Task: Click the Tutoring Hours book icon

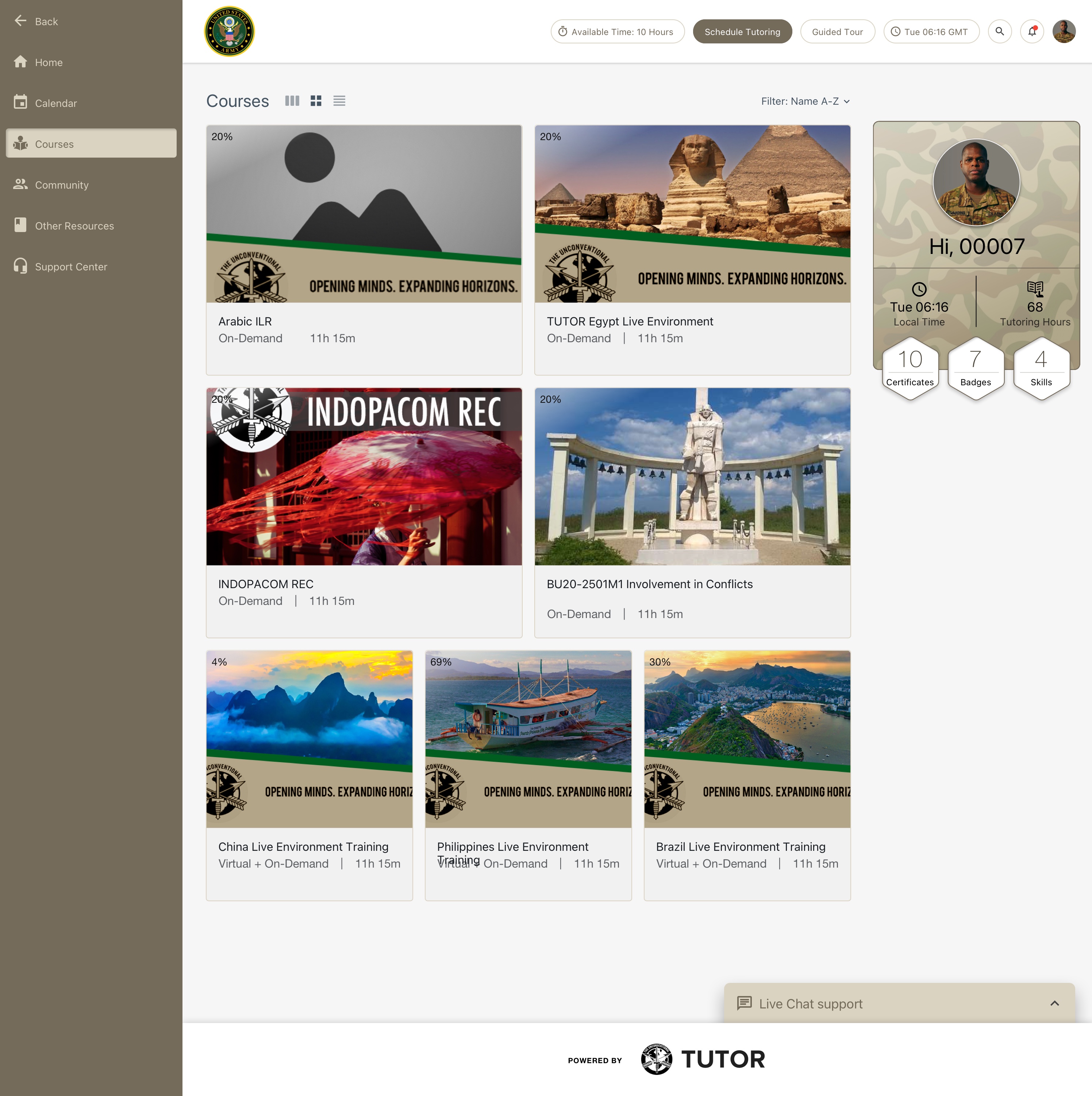Action: point(1035,289)
